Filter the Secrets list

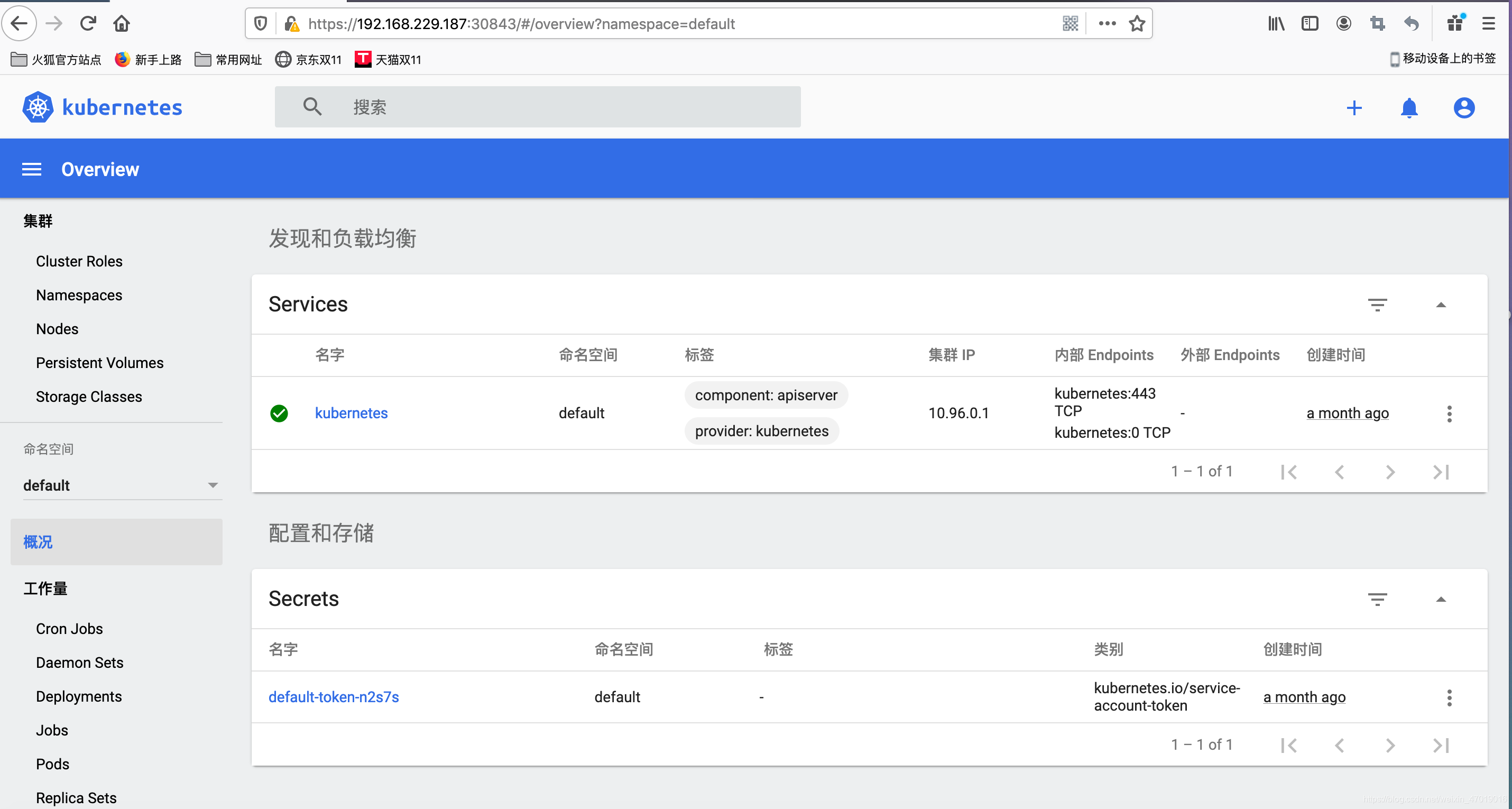1377,600
